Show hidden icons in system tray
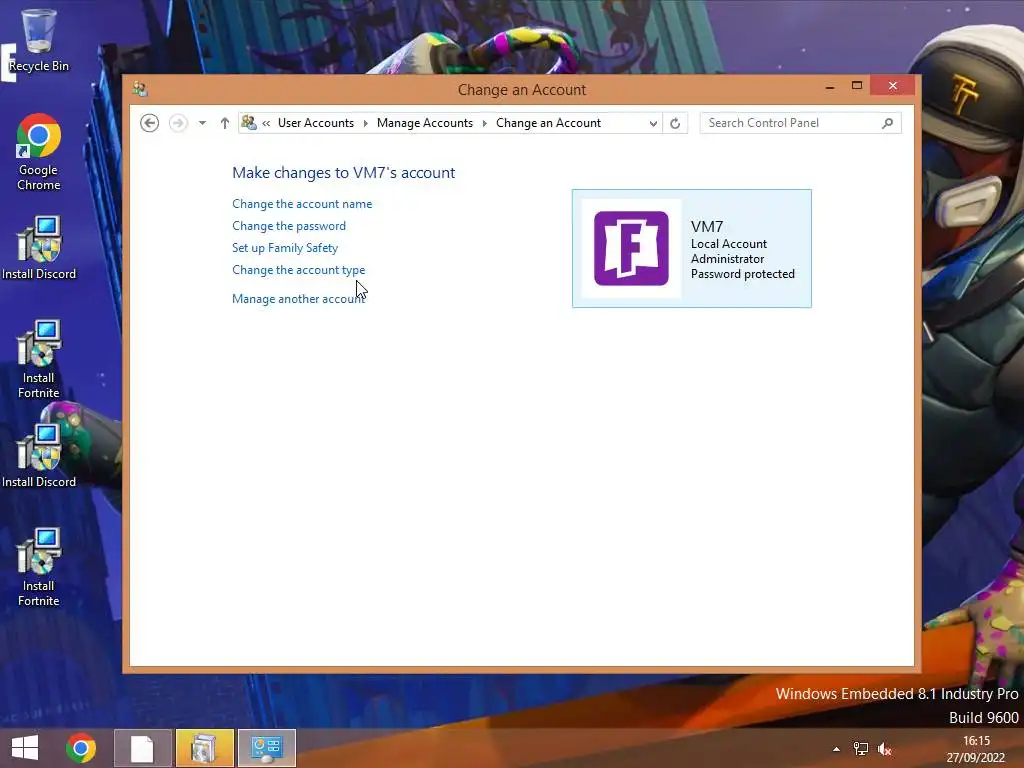Screen dimensions: 1024x768 (x=837, y=749)
